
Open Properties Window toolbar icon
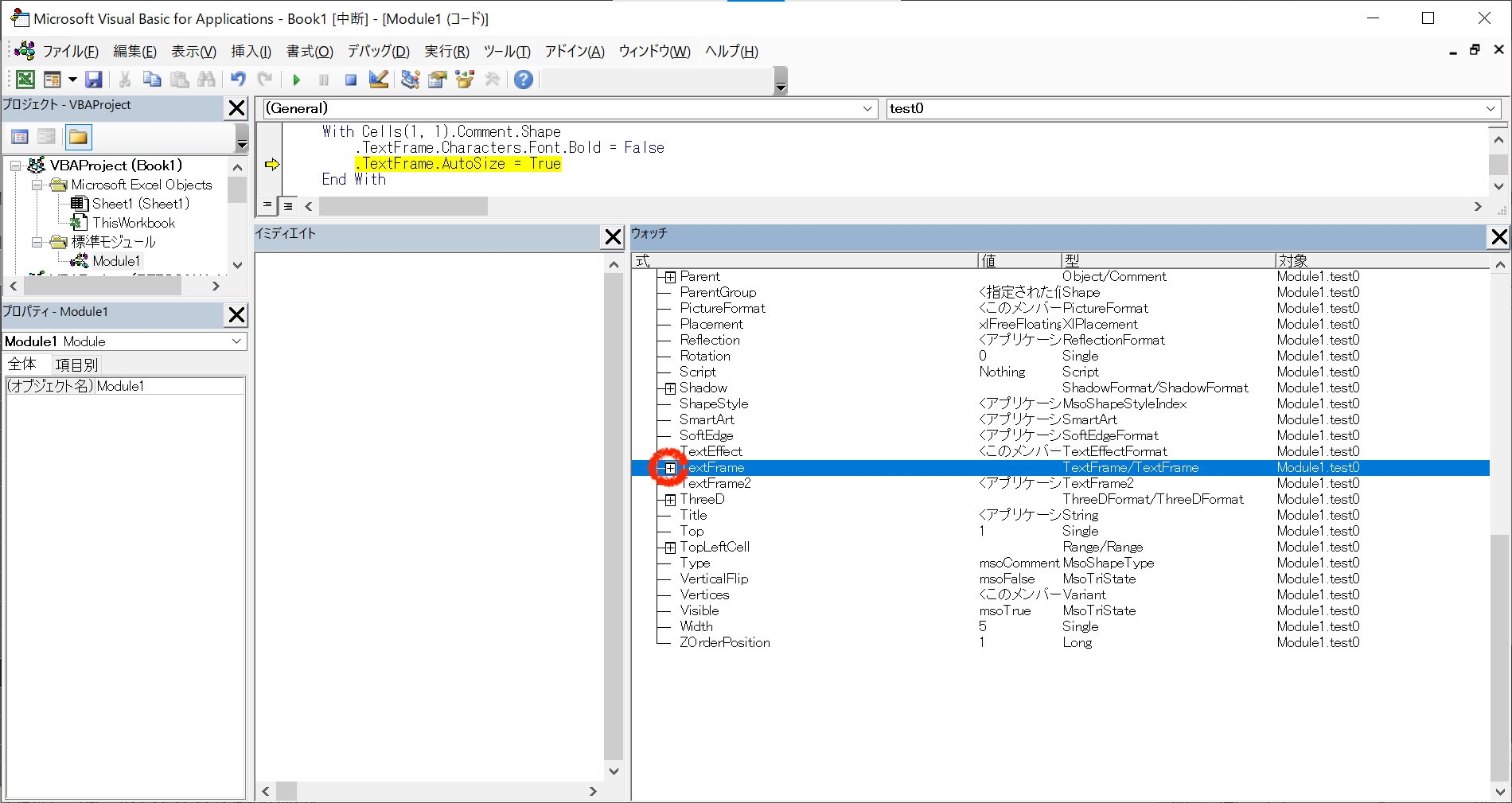pyautogui.click(x=438, y=80)
